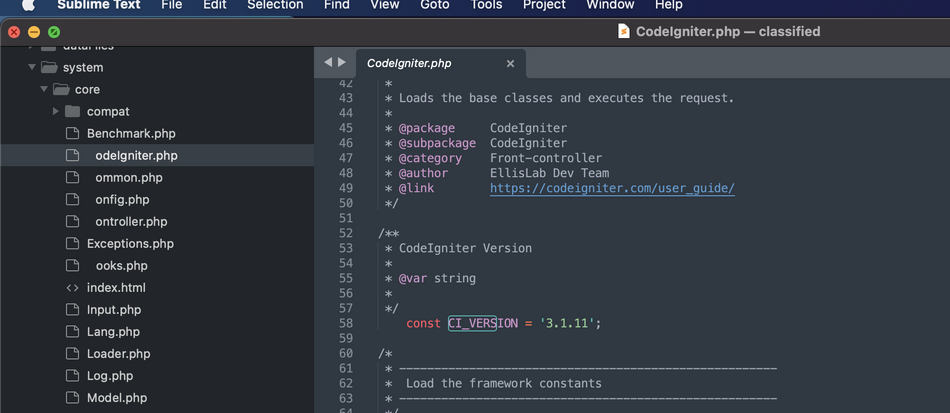Click the Lang.php file icon
Image resolution: width=950 pixels, height=413 pixels.
(x=73, y=332)
